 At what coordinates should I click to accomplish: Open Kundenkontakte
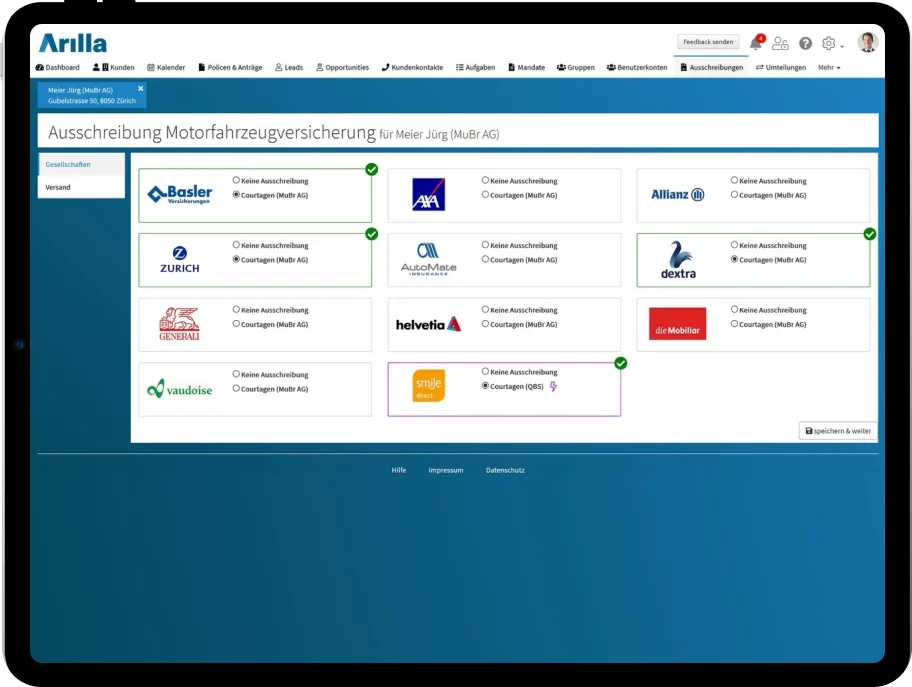coord(412,67)
